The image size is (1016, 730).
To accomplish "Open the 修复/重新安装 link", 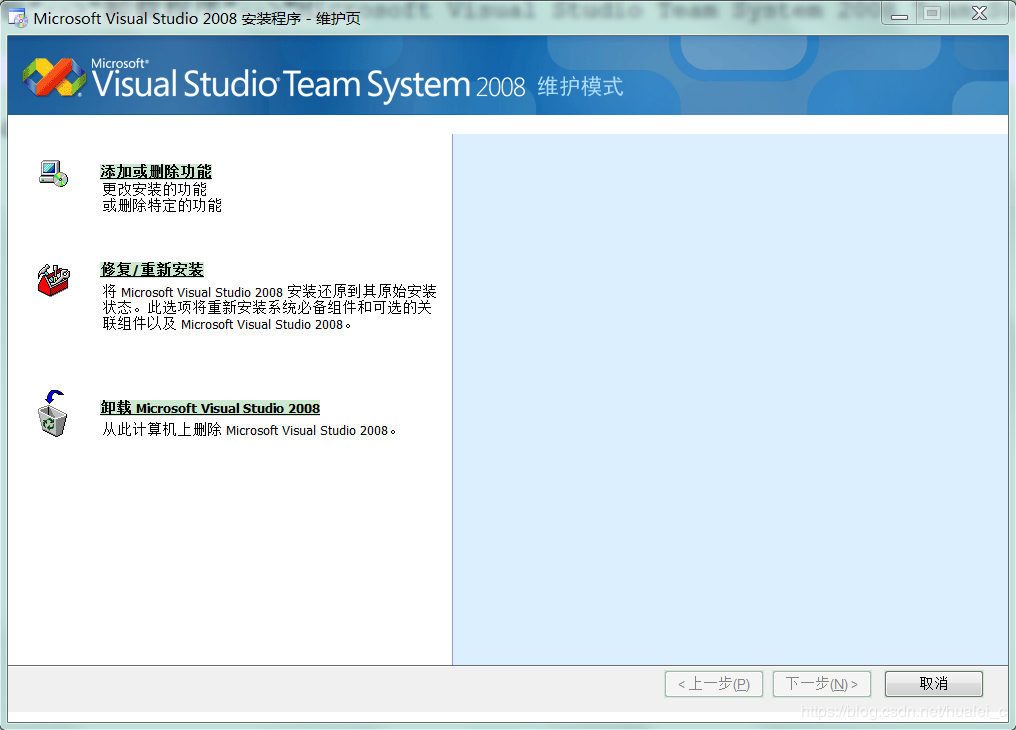I will click(152, 269).
